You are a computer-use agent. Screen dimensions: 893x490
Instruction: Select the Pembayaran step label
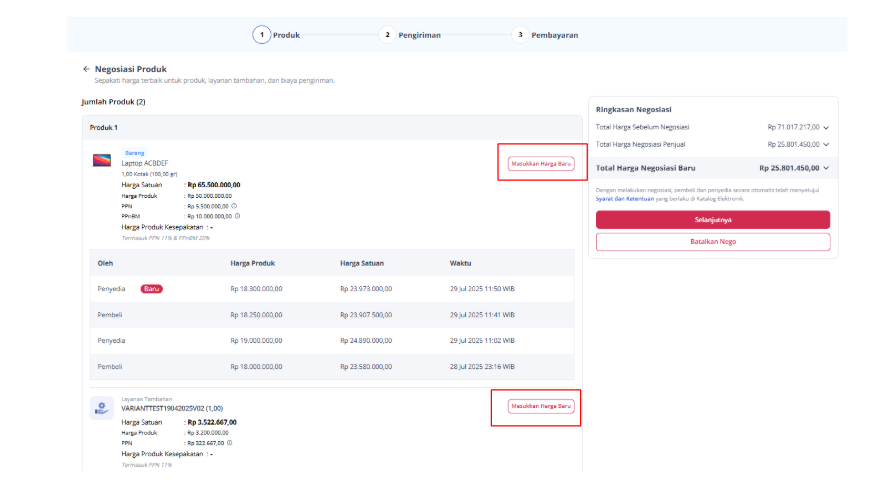click(555, 35)
